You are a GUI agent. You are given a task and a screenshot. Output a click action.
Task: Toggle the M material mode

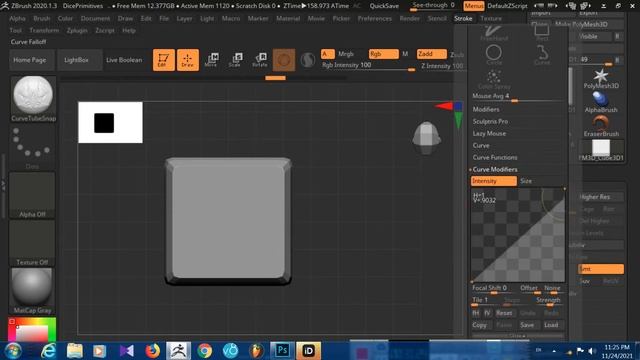tap(405, 54)
